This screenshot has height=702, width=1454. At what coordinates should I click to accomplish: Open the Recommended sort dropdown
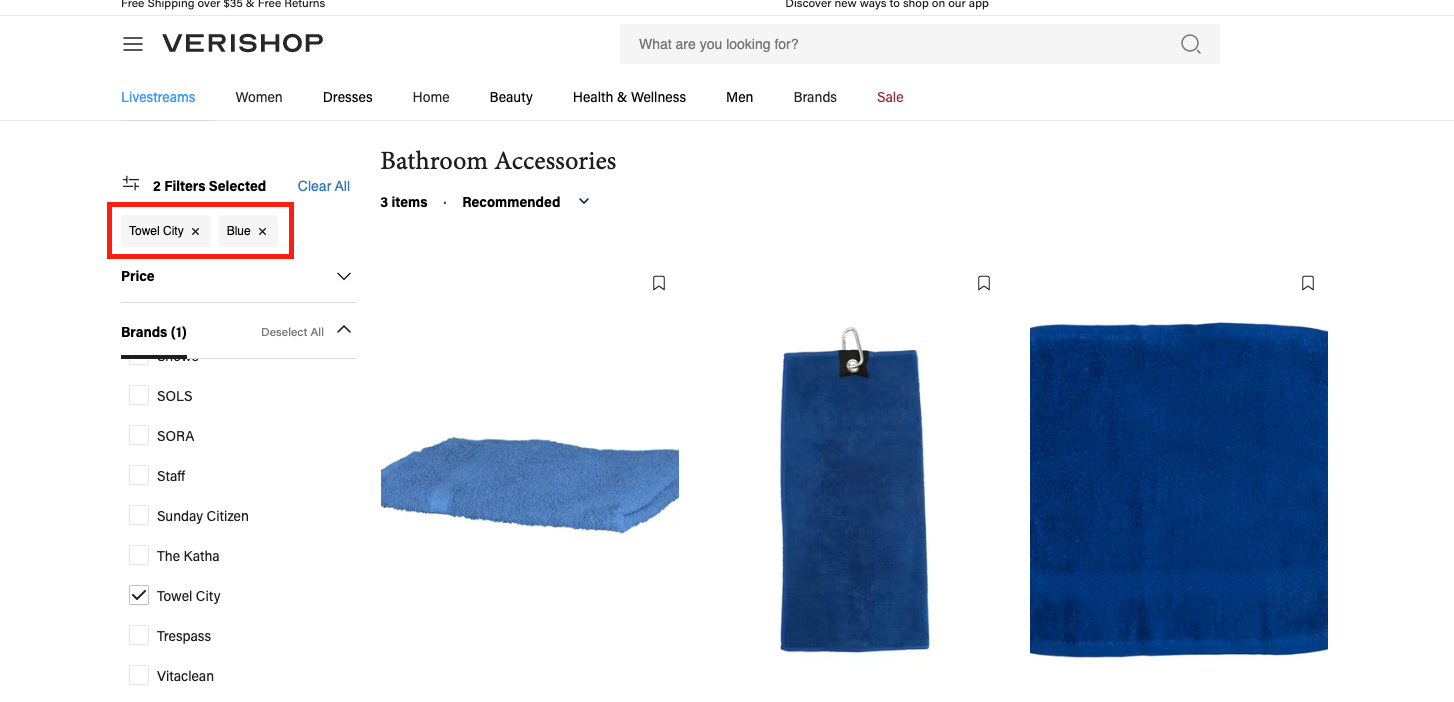pos(526,202)
